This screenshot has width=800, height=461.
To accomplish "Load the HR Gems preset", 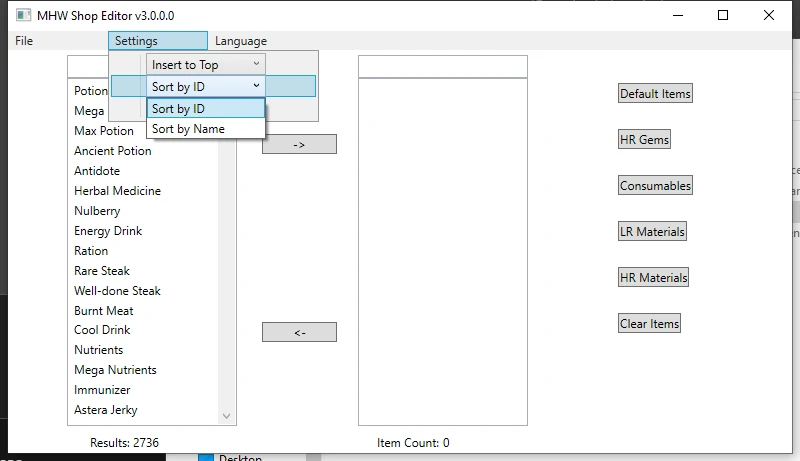I will pos(644,140).
